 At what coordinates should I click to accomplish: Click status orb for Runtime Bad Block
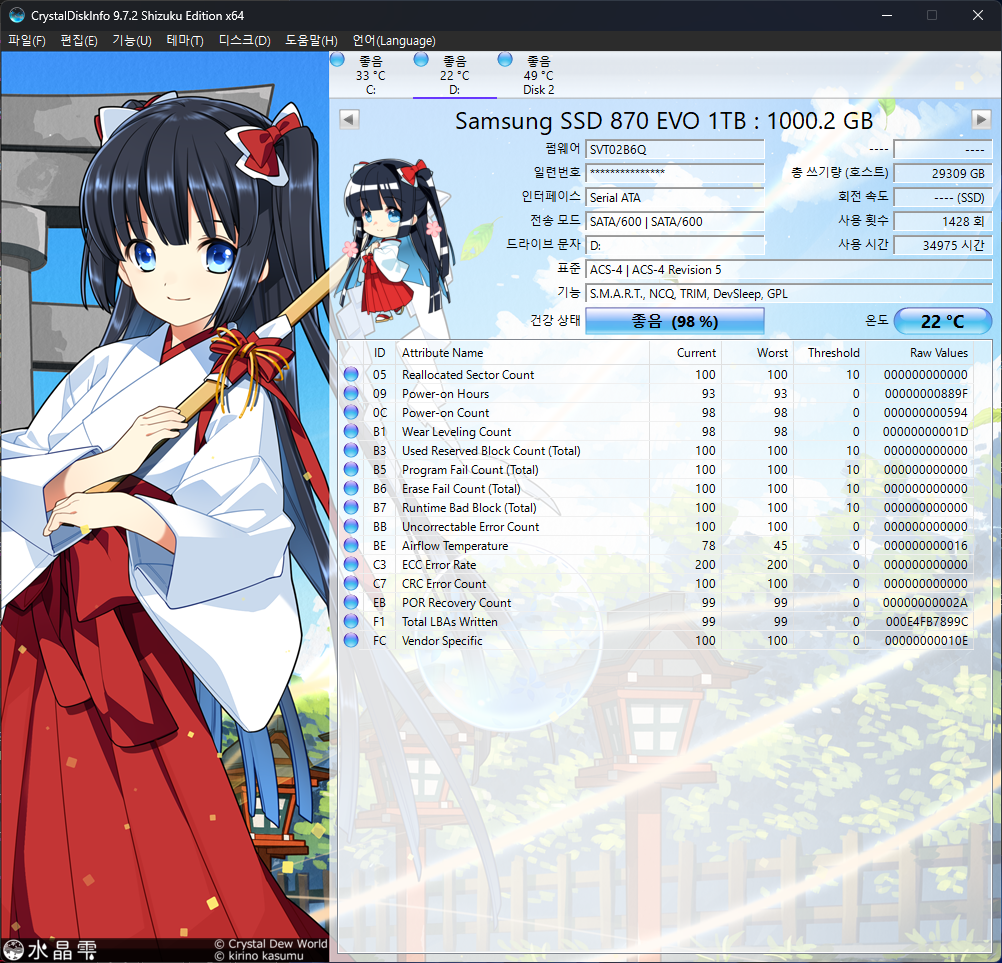pyautogui.click(x=351, y=507)
